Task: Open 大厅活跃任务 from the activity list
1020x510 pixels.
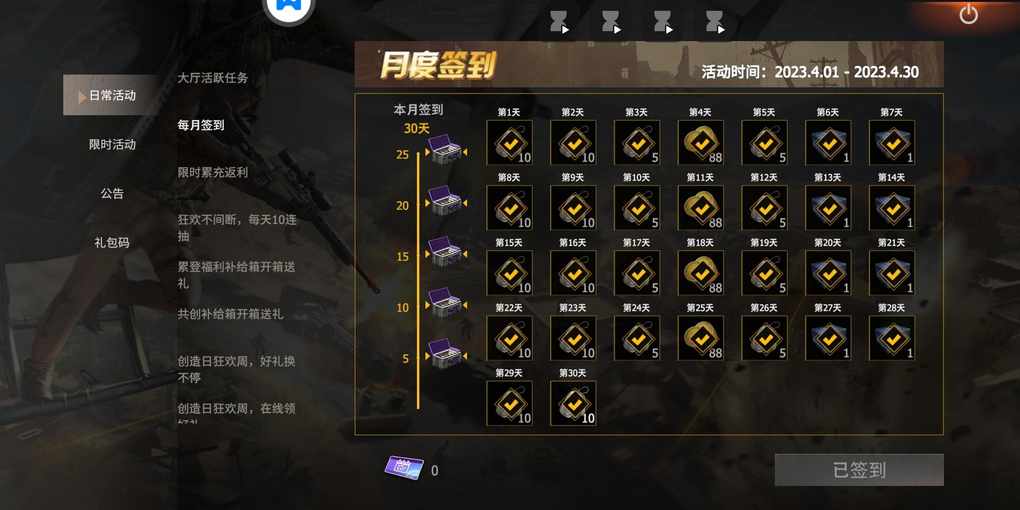Action: [213, 77]
